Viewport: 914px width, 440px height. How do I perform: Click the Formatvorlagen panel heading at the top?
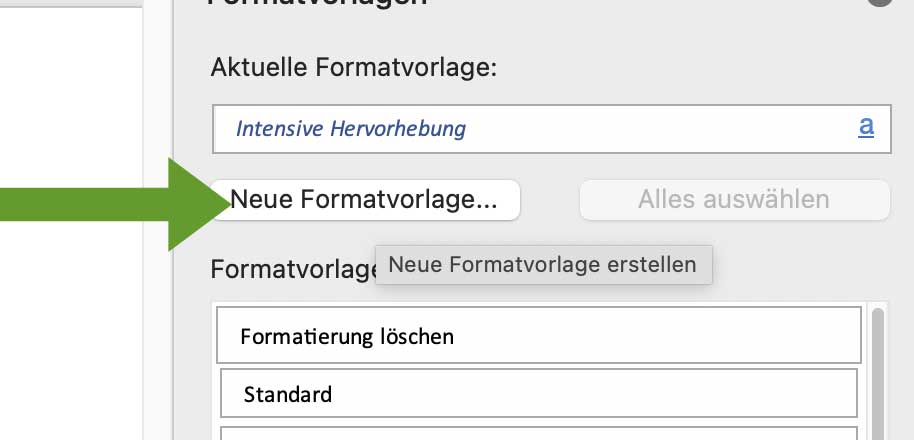tap(318, 3)
